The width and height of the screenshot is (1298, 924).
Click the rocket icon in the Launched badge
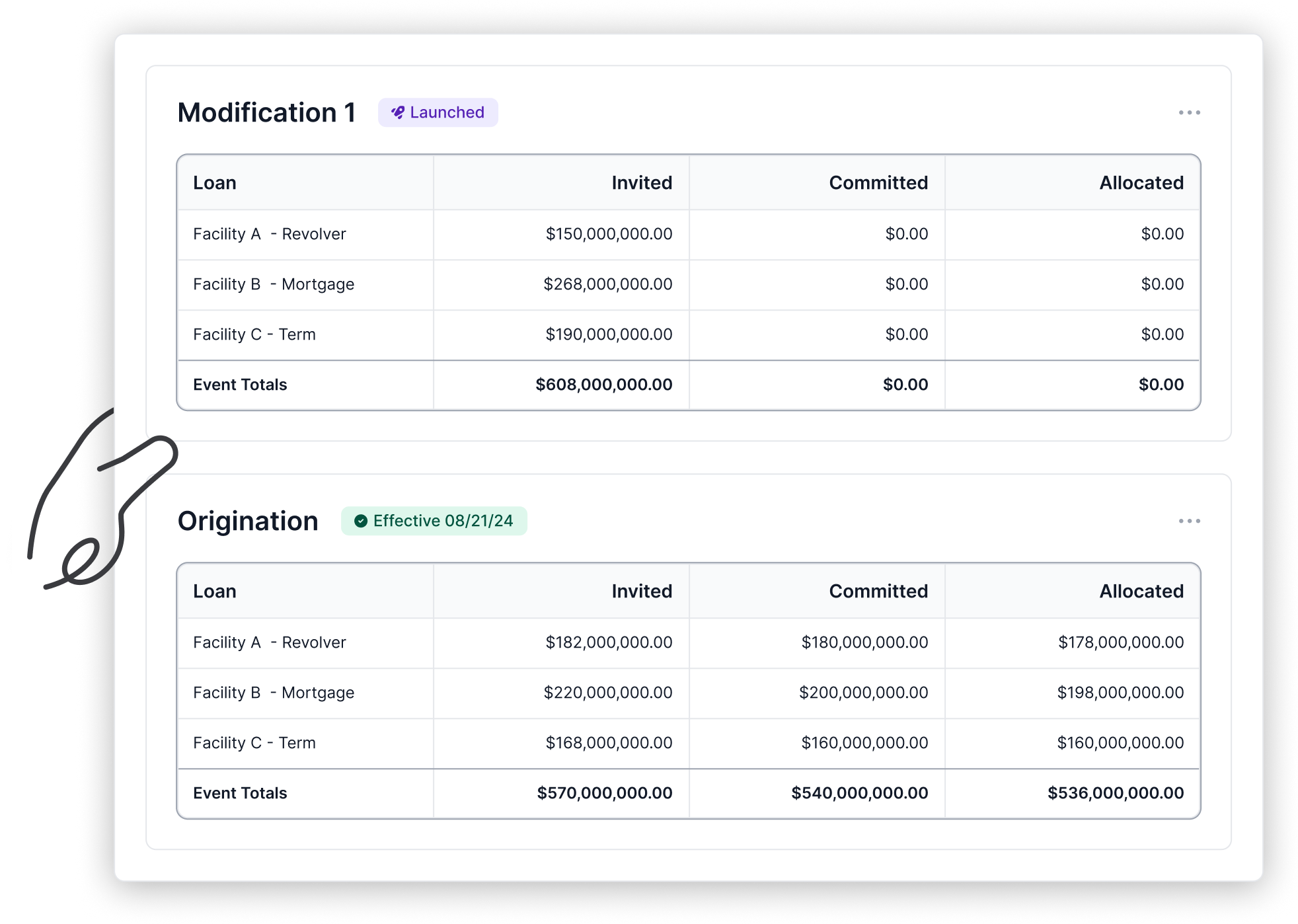coord(399,112)
